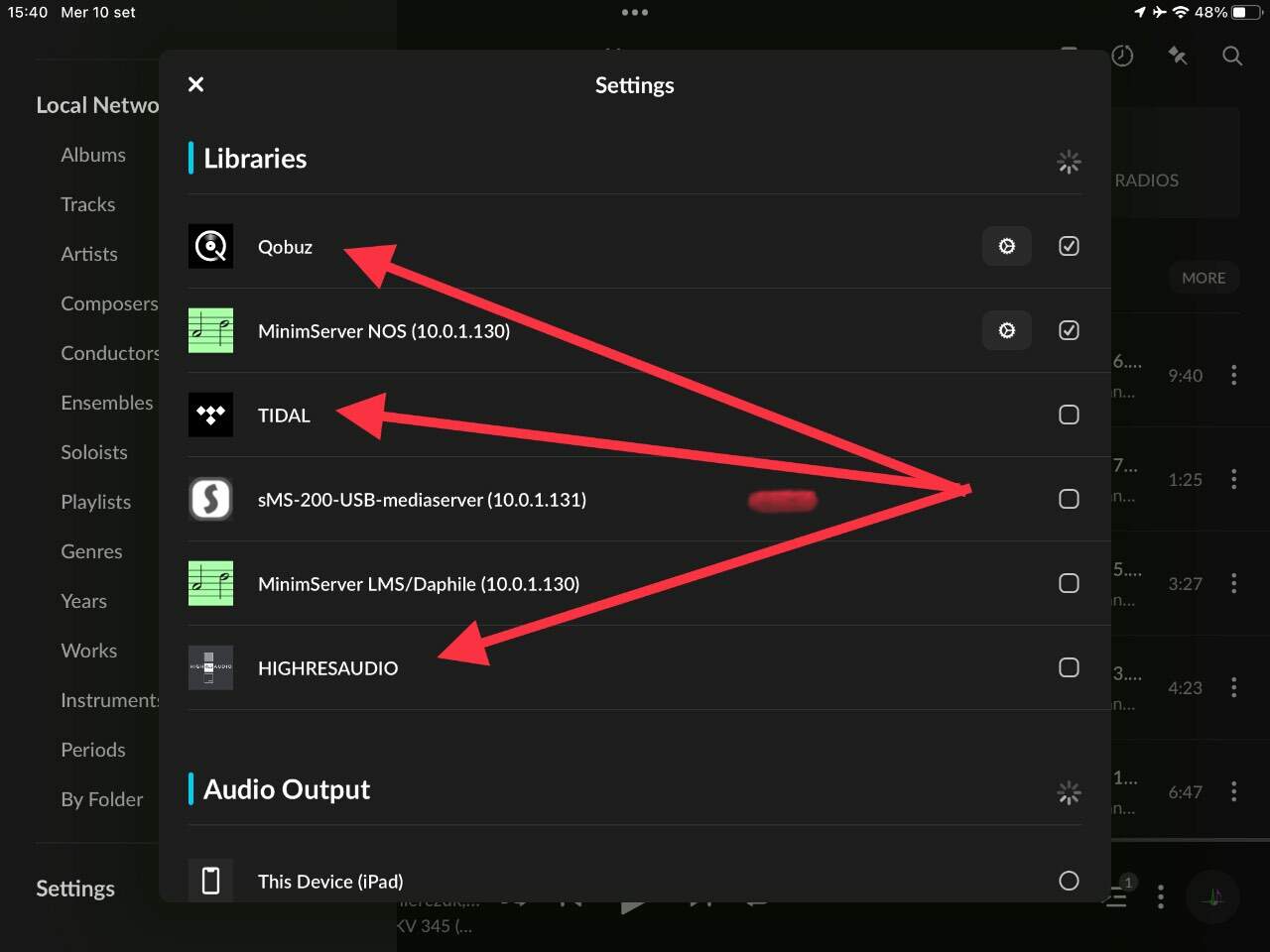The image size is (1270, 952).
Task: Open the options menu for the 3:27 track
Action: point(1234,583)
